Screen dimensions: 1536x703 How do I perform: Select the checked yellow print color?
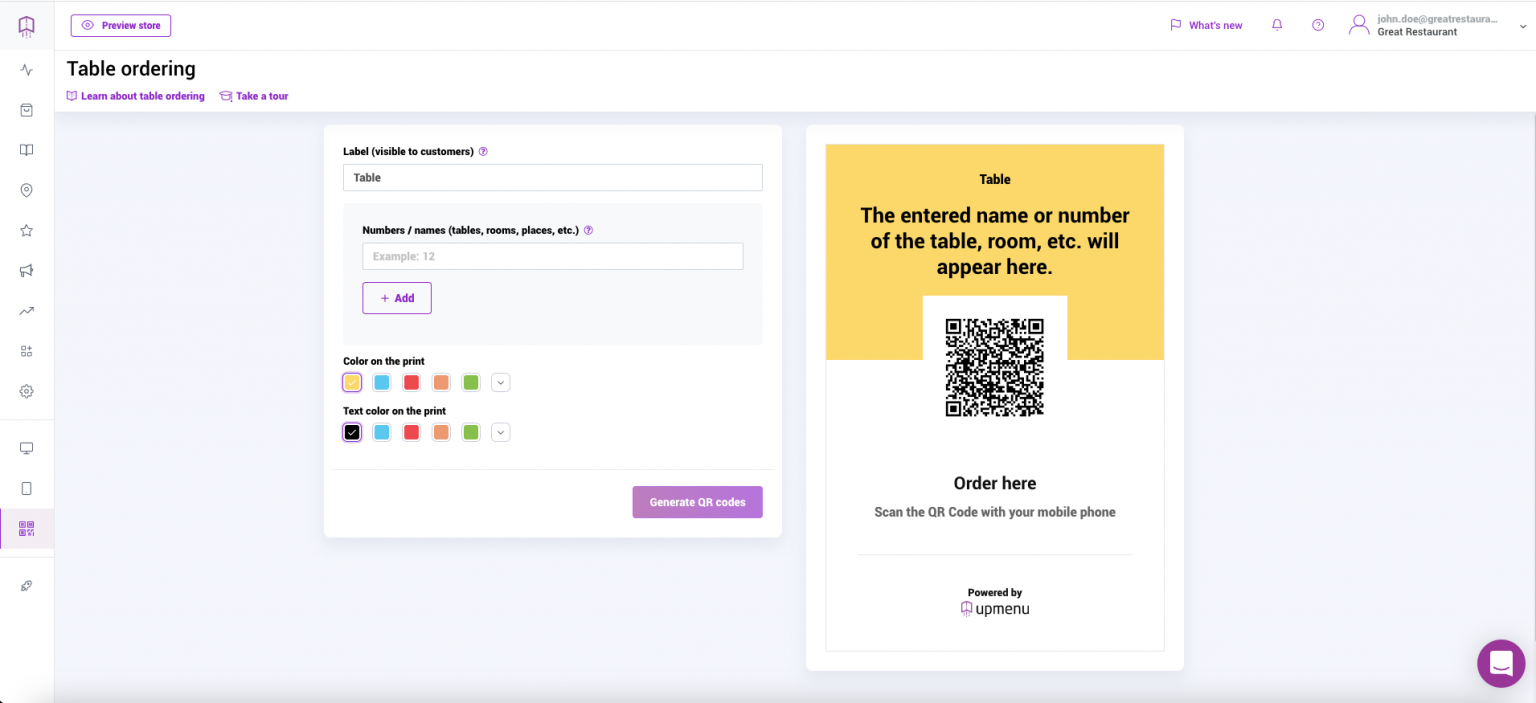[352, 382]
